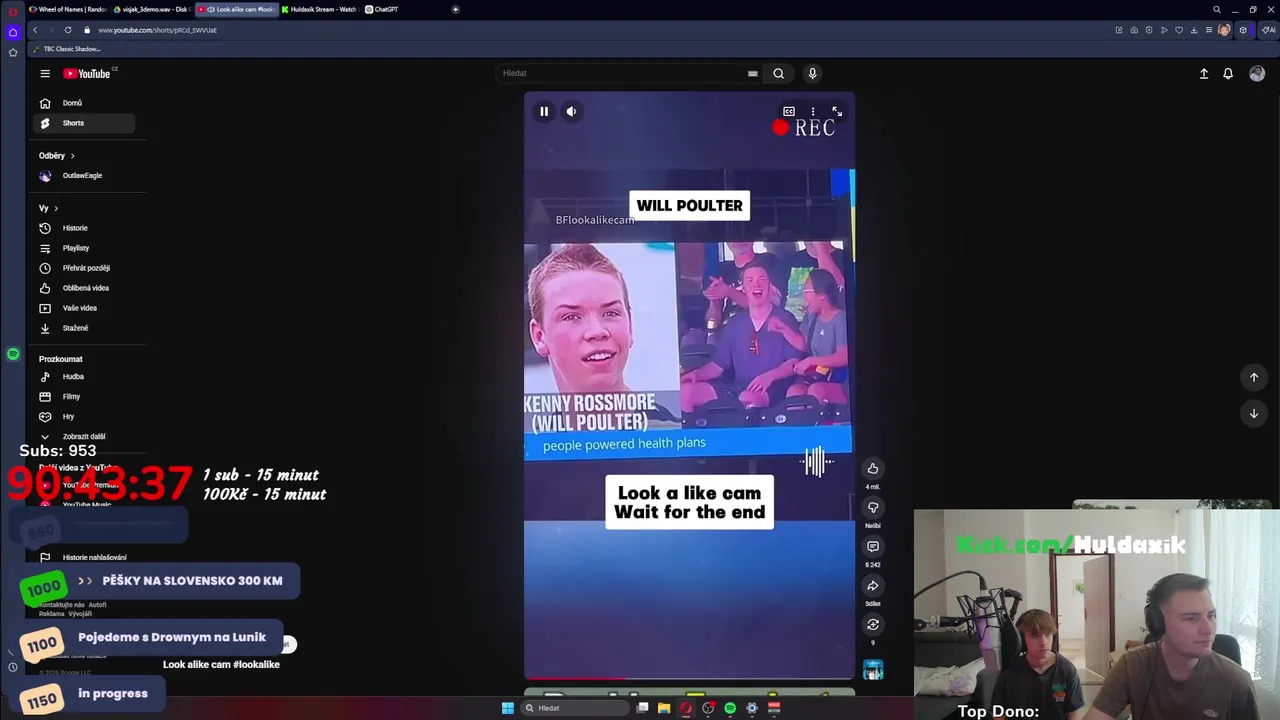This screenshot has width=1280, height=720.
Task: Open the browser tab search magnifier
Action: 1217,9
